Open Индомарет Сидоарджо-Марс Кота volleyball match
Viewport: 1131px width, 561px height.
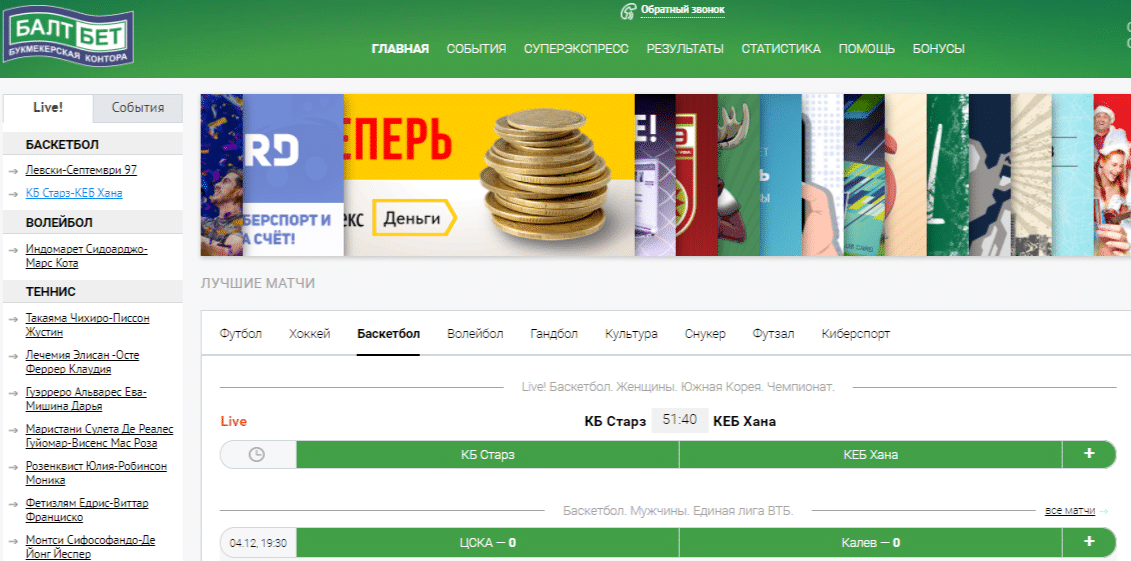(x=86, y=256)
